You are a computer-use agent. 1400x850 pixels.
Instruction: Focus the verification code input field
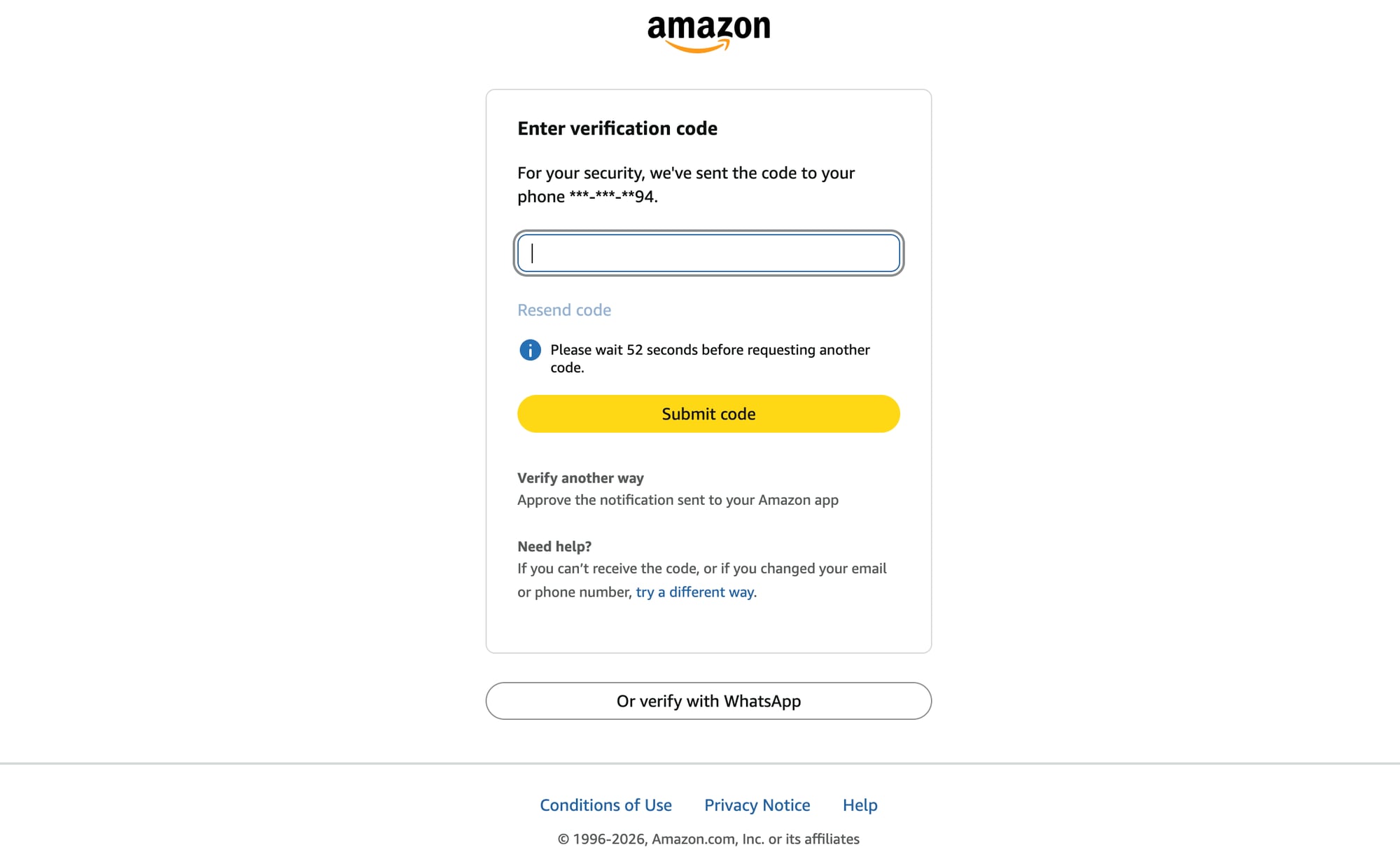pos(708,253)
